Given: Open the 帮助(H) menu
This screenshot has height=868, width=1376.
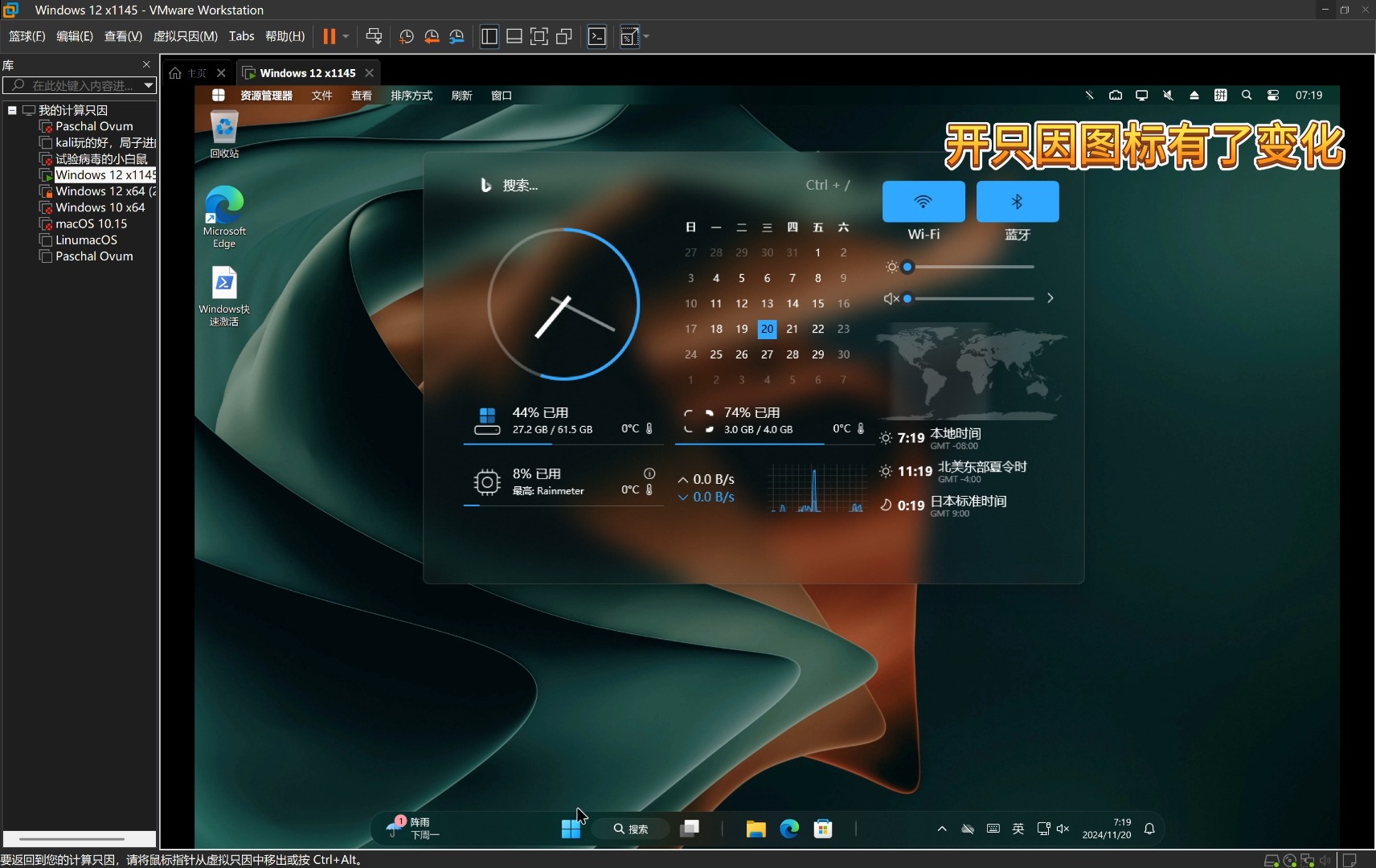Looking at the screenshot, I should [x=285, y=36].
